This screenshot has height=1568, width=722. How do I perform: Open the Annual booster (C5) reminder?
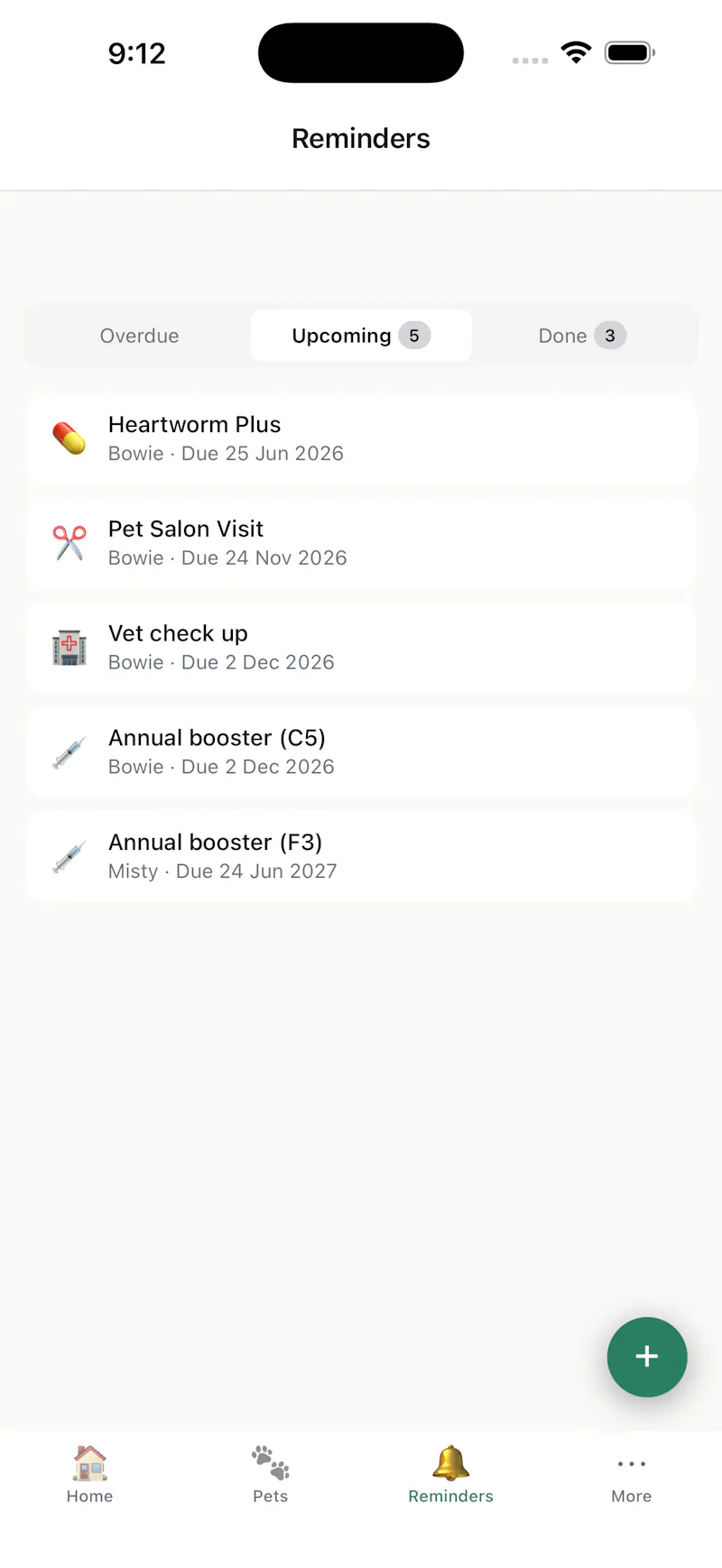(361, 752)
